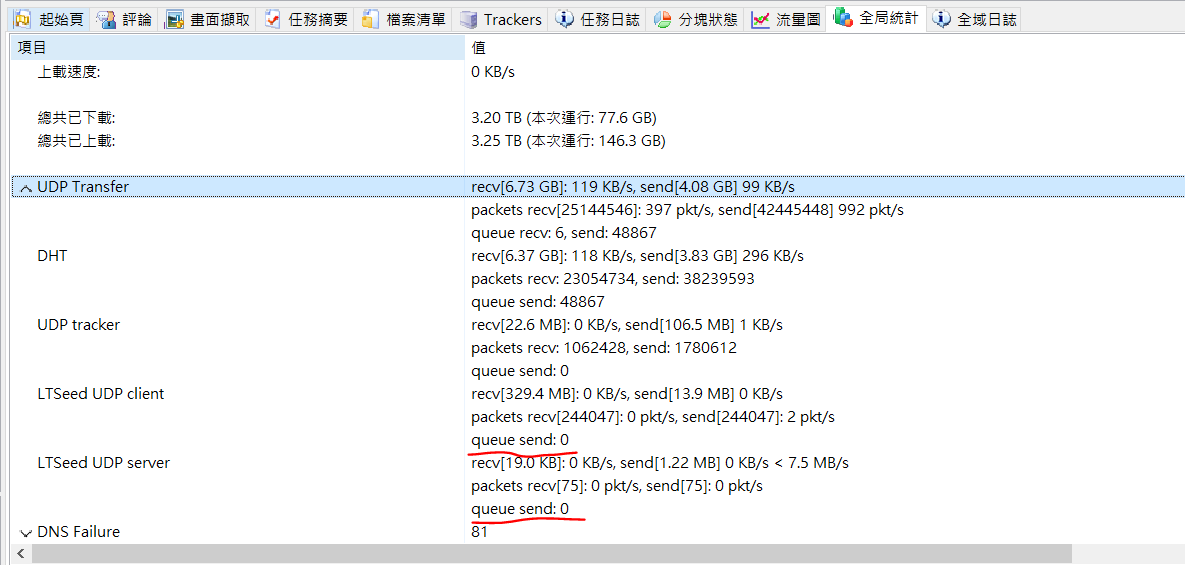Screen dimensions: 1185x565
Task: Switch to the 流量圖 tab
Action: tap(786, 19)
